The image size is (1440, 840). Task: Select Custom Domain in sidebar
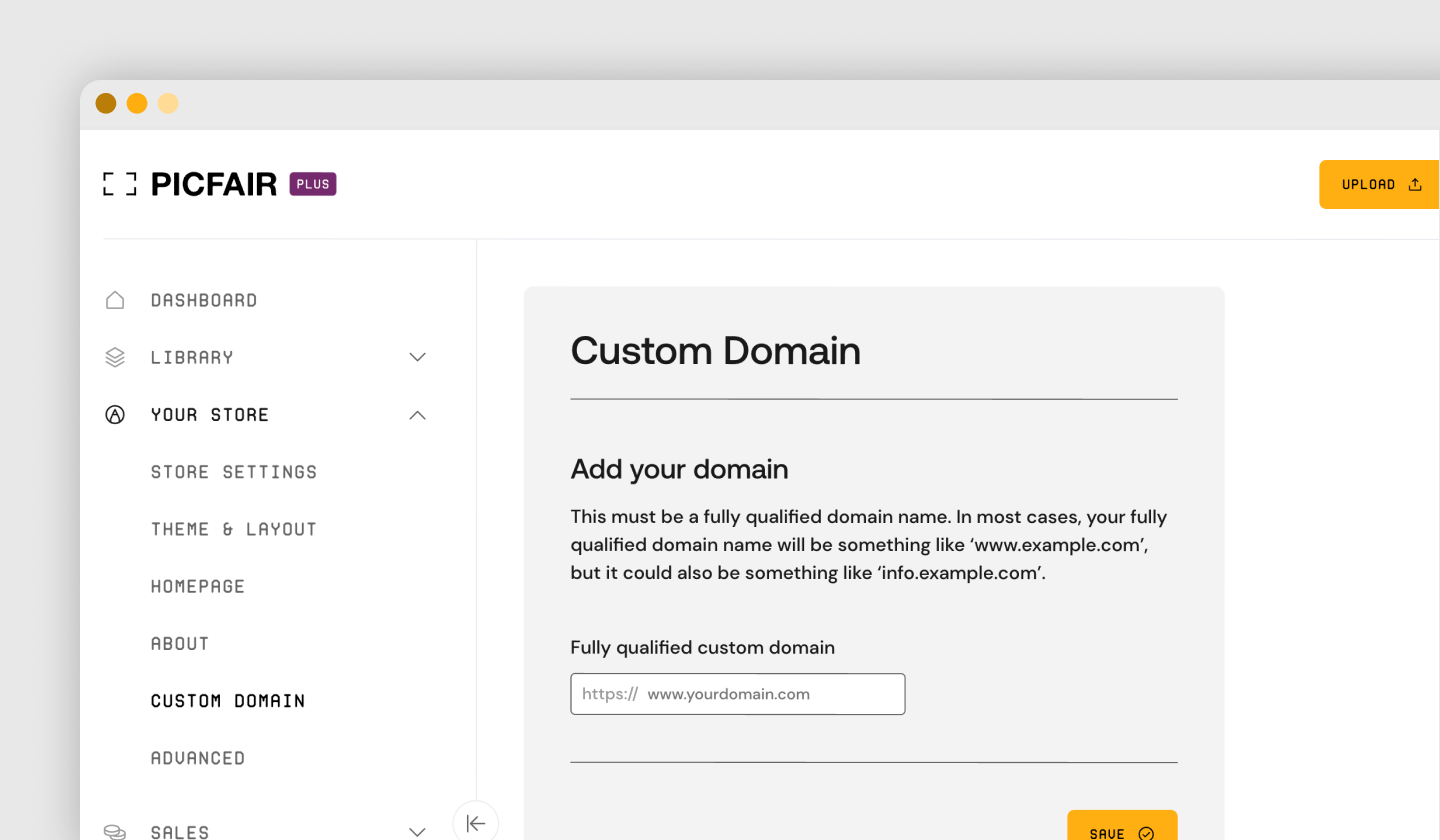coord(228,701)
